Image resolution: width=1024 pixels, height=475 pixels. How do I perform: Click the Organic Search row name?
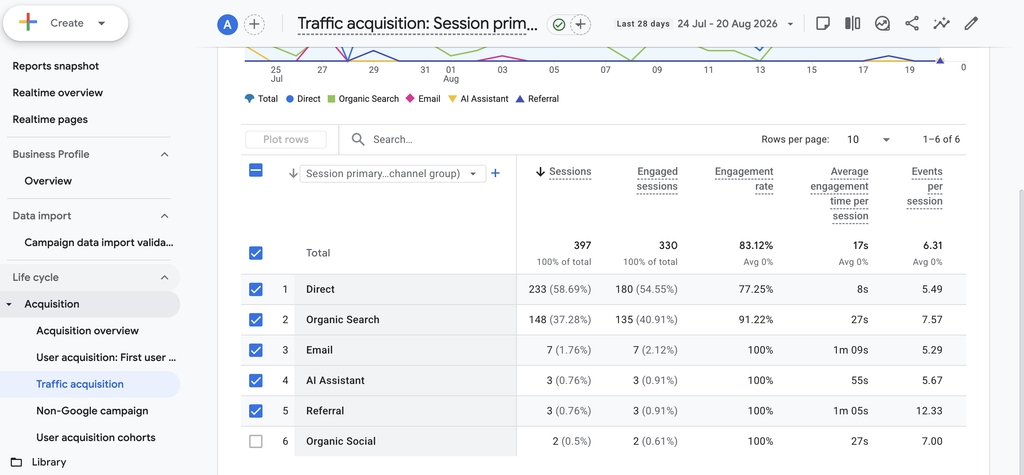[x=343, y=319]
